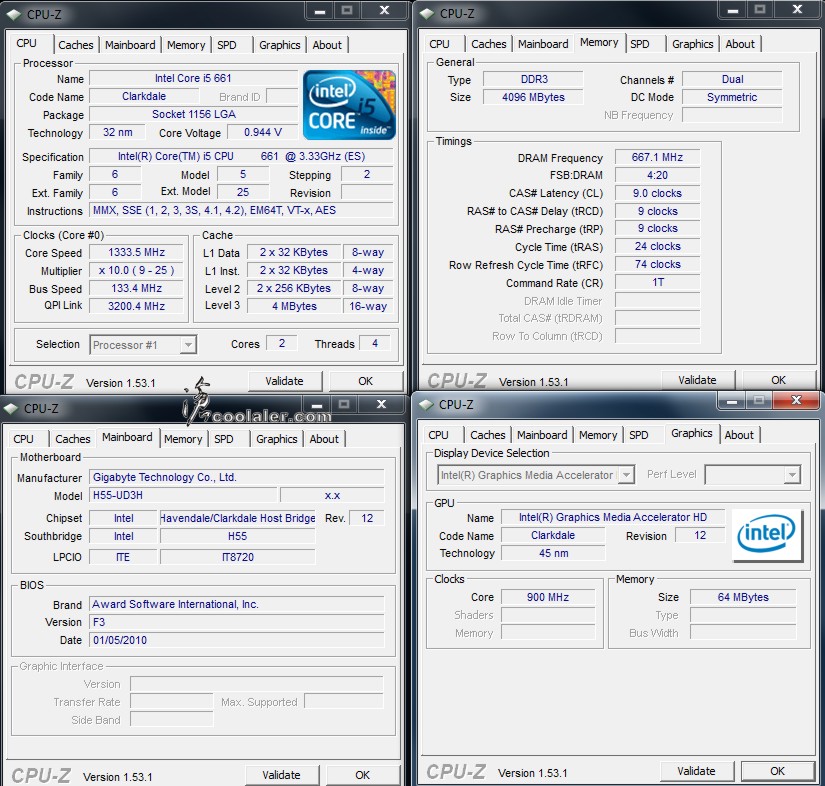Click the GPU memory Size 64 MBytes
This screenshot has height=786, width=825.
click(x=743, y=598)
